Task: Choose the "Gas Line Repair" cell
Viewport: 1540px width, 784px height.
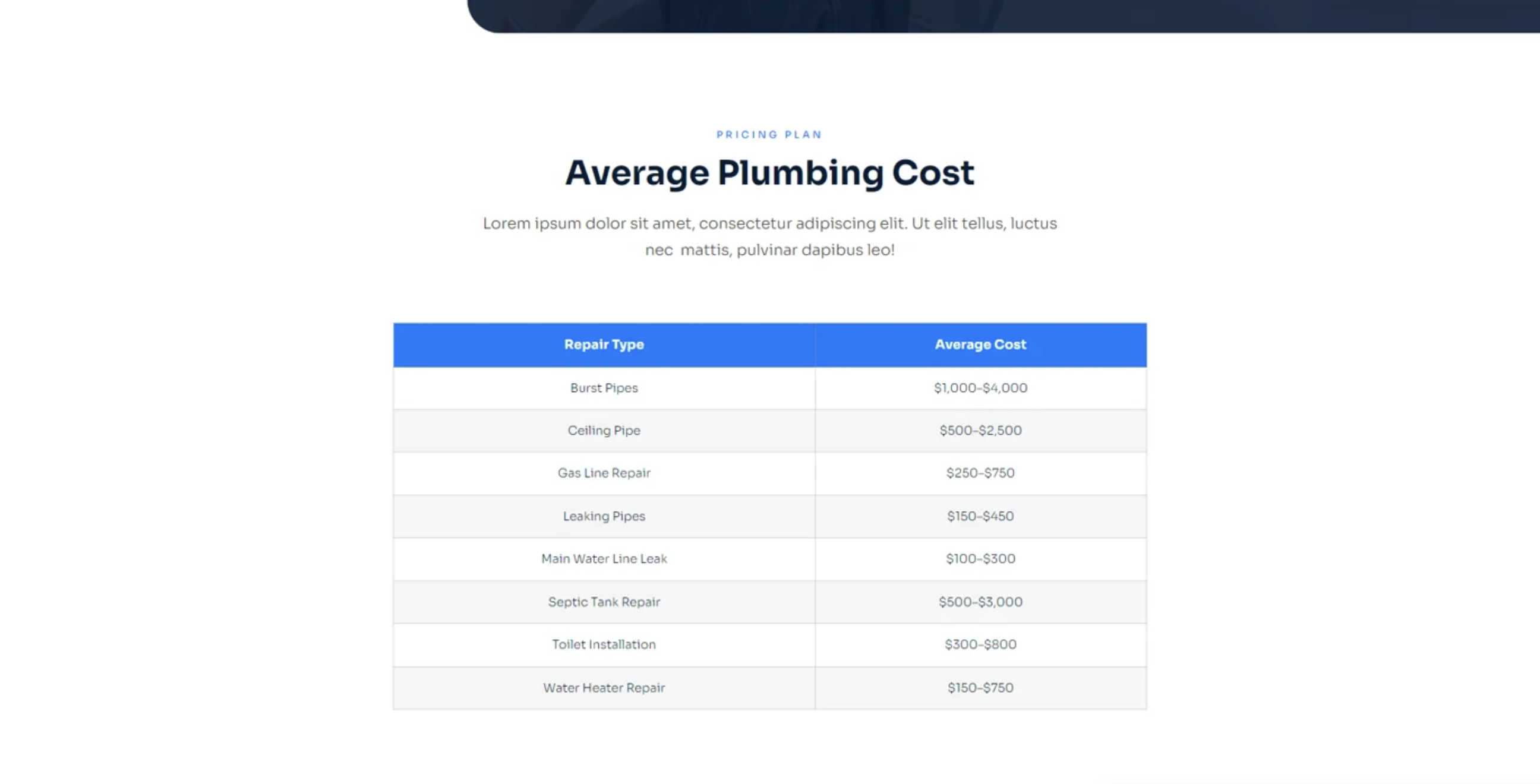Action: (604, 473)
